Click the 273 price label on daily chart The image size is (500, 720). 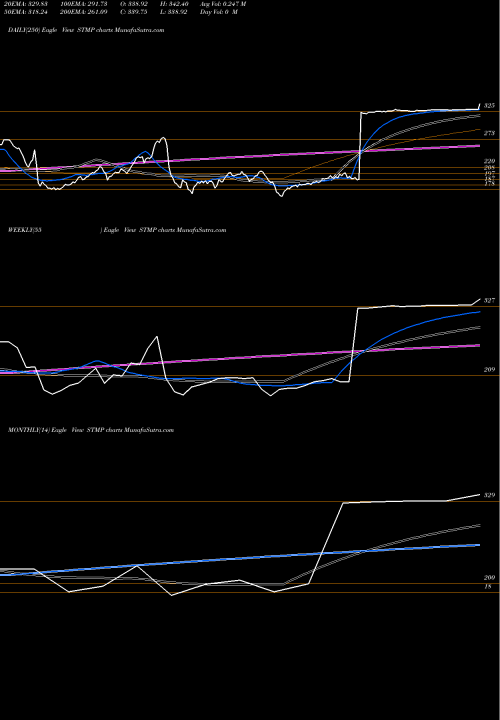489,134
